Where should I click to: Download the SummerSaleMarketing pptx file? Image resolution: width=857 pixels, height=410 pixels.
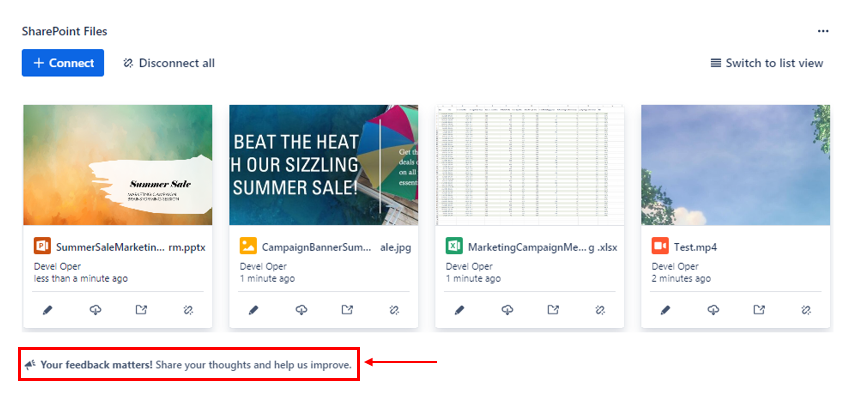click(x=95, y=310)
